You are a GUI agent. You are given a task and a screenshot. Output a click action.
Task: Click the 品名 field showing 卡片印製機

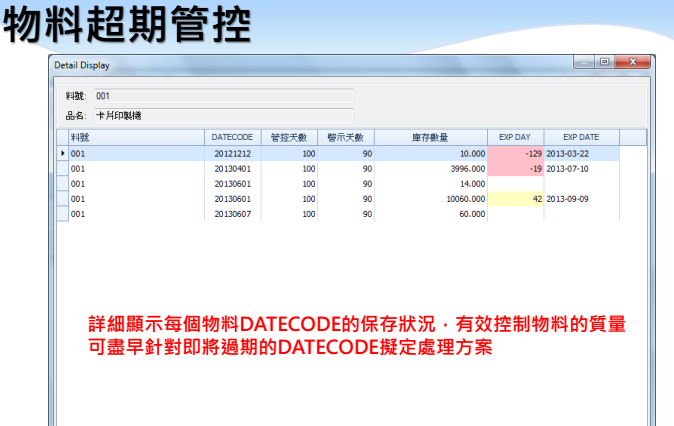point(223,115)
